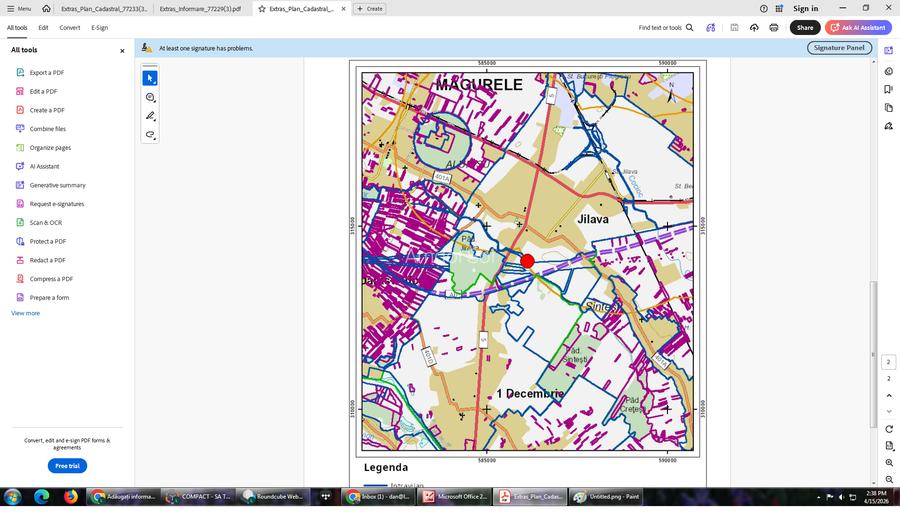The height and width of the screenshot is (527, 900).
Task: Open Paint from the Windows taskbar
Action: click(x=606, y=496)
